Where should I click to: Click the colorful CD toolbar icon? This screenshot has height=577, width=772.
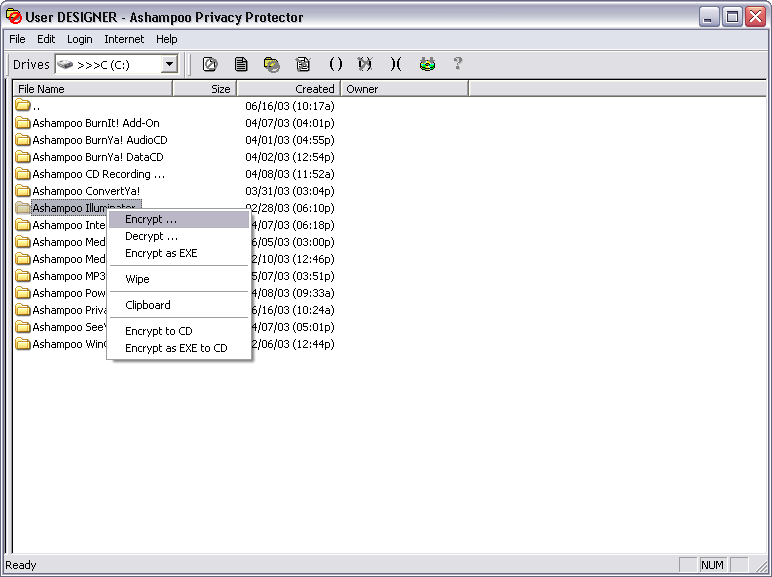click(427, 64)
